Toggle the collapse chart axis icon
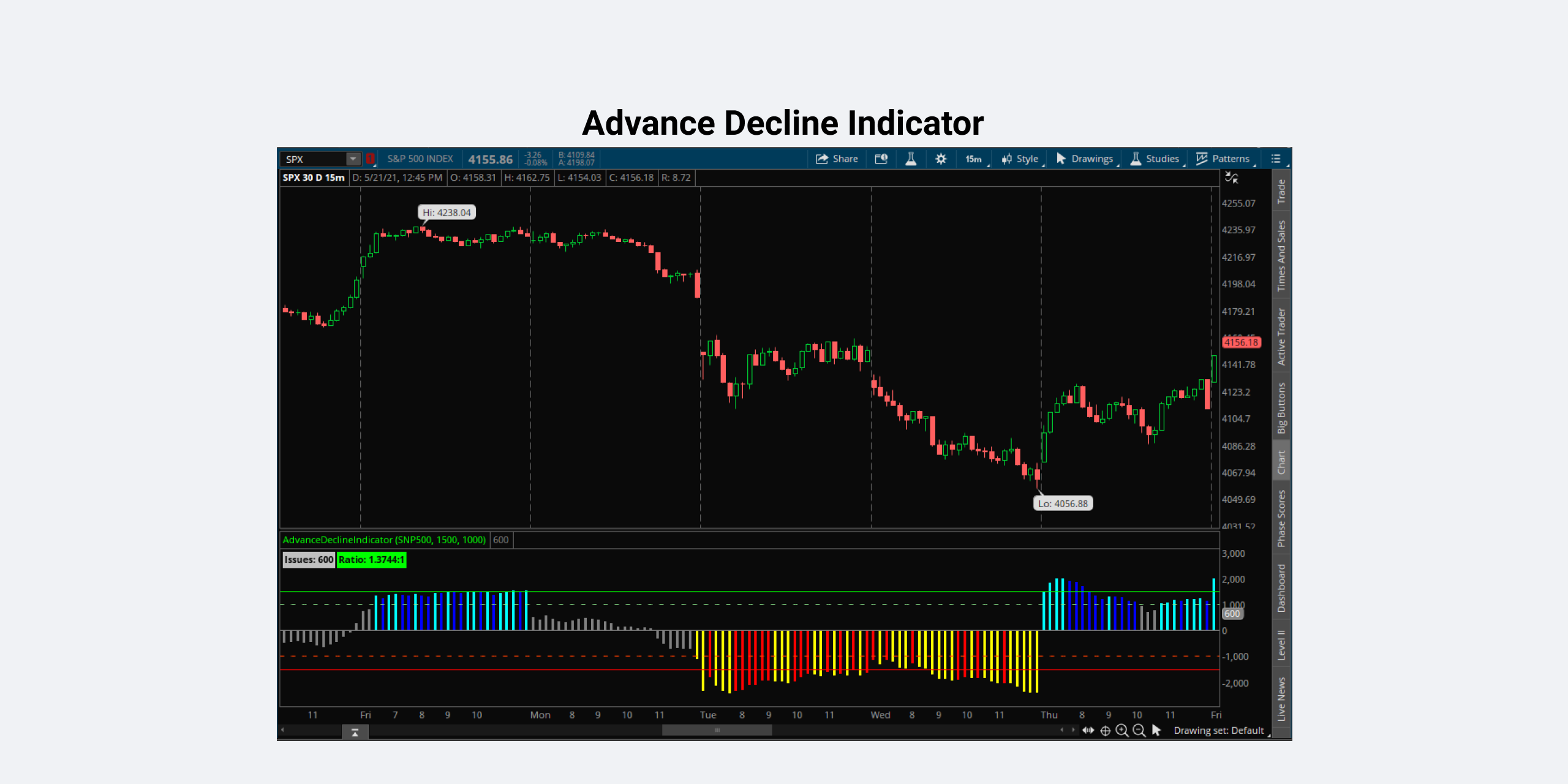The height and width of the screenshot is (784, 1568). 1231,178
